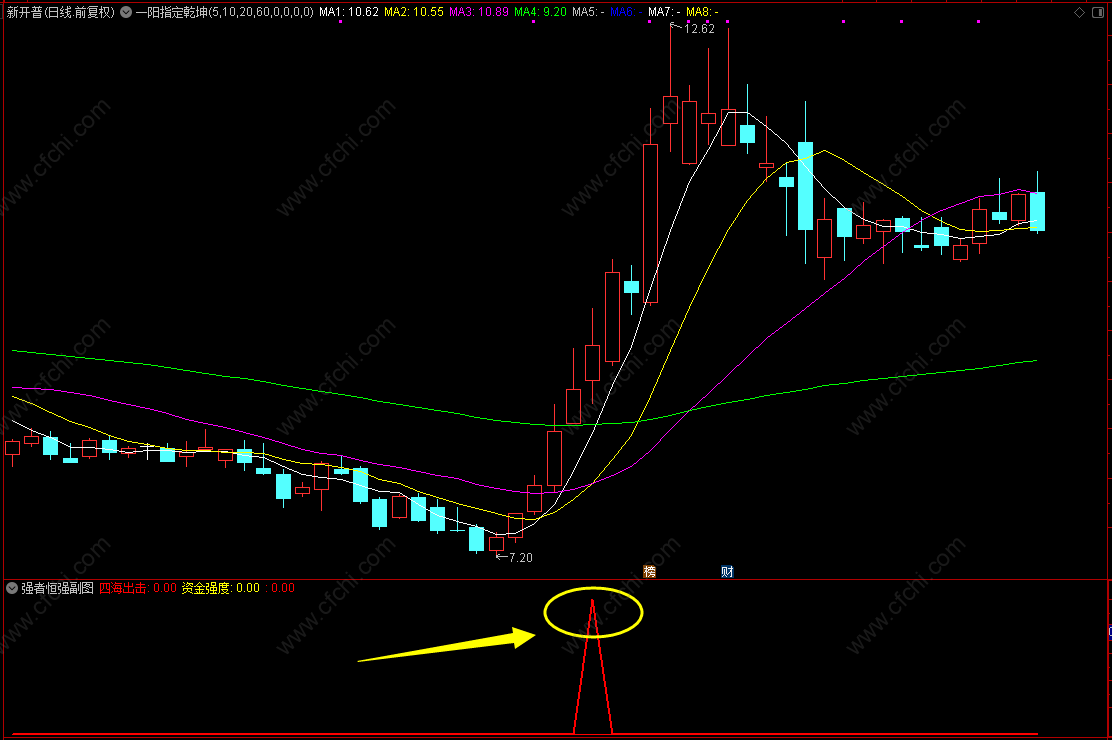Select the MA1: 10.62 value label
The height and width of the screenshot is (740, 1112).
coord(349,12)
